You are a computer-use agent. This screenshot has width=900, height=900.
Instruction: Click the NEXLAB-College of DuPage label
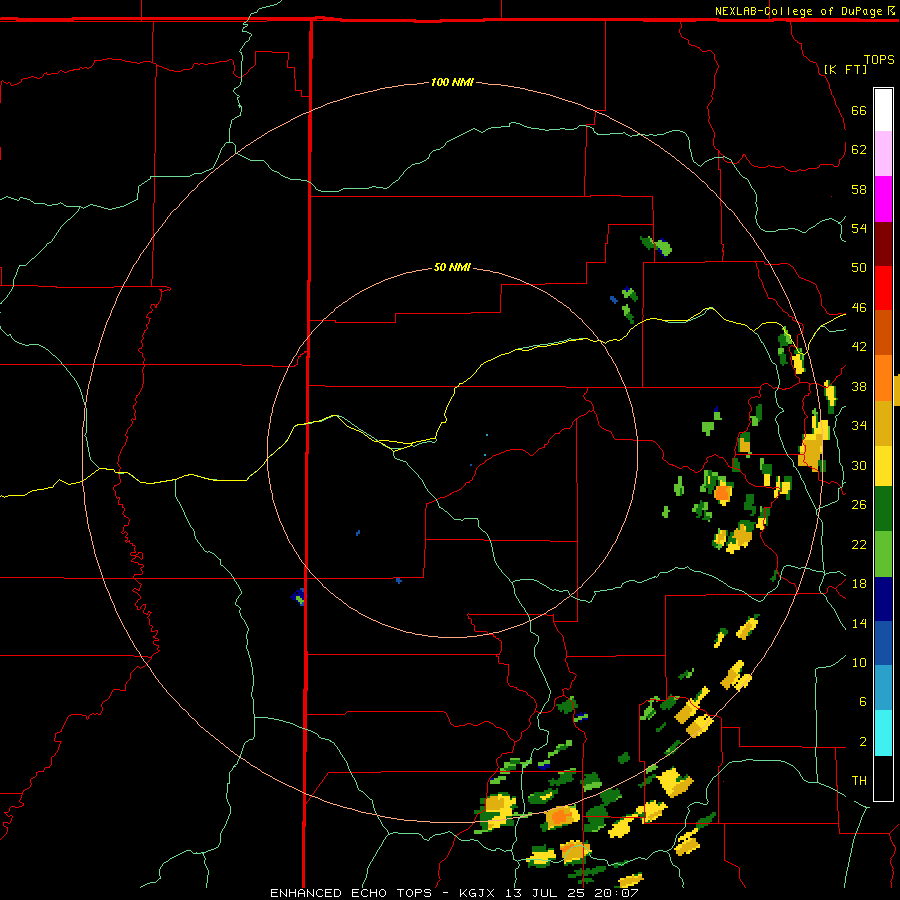pos(798,11)
